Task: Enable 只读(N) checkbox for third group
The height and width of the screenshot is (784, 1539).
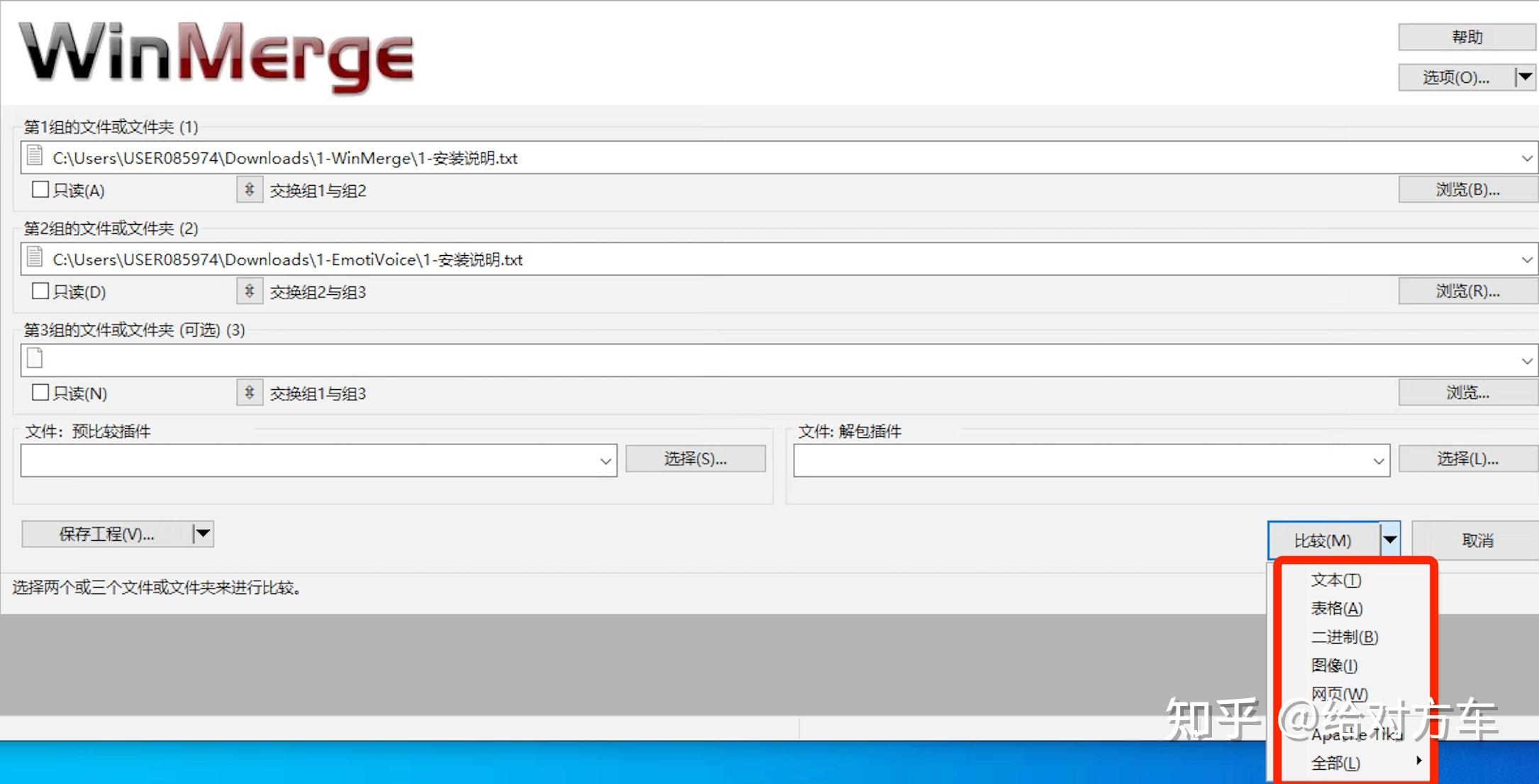Action: [x=40, y=391]
